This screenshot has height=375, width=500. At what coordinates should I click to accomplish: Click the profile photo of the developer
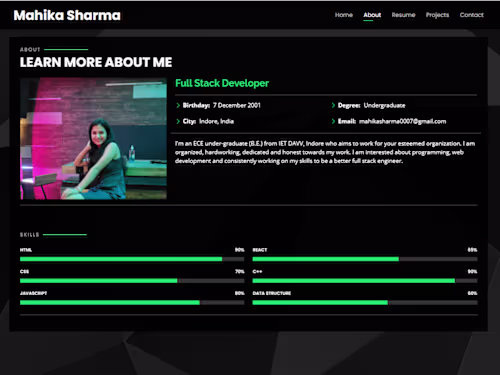click(93, 139)
